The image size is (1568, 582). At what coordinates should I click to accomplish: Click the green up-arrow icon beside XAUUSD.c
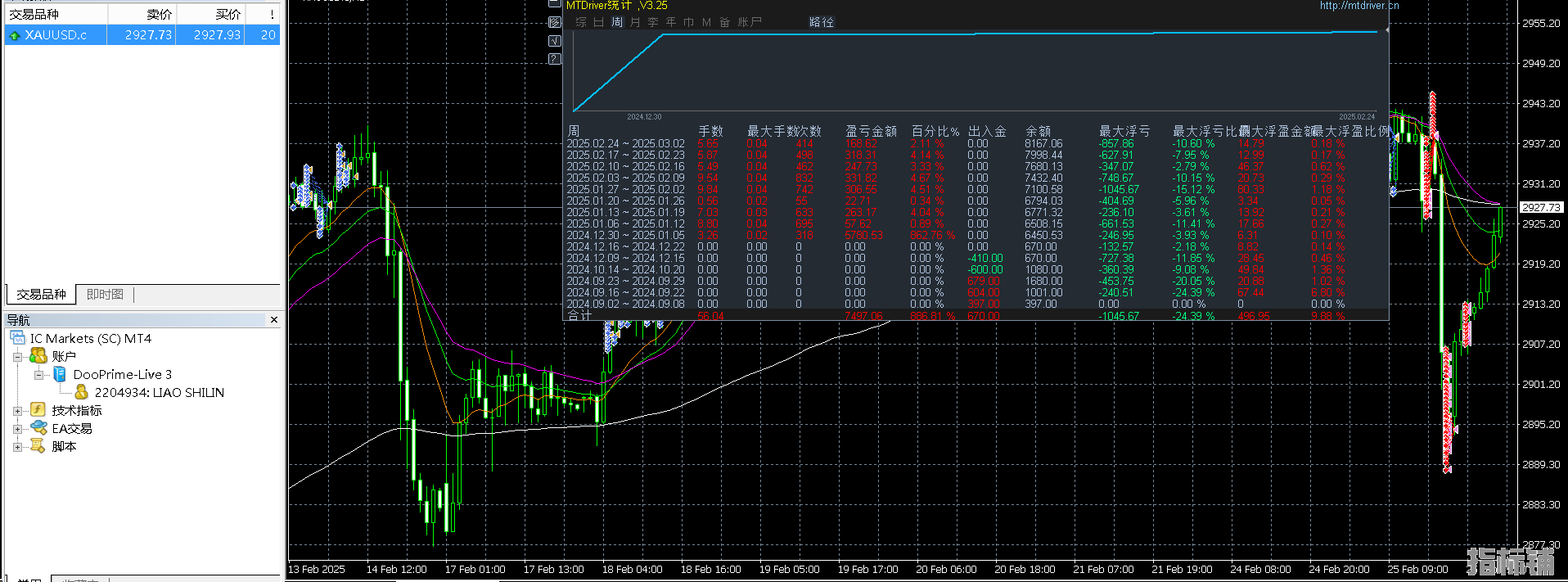pyautogui.click(x=14, y=35)
